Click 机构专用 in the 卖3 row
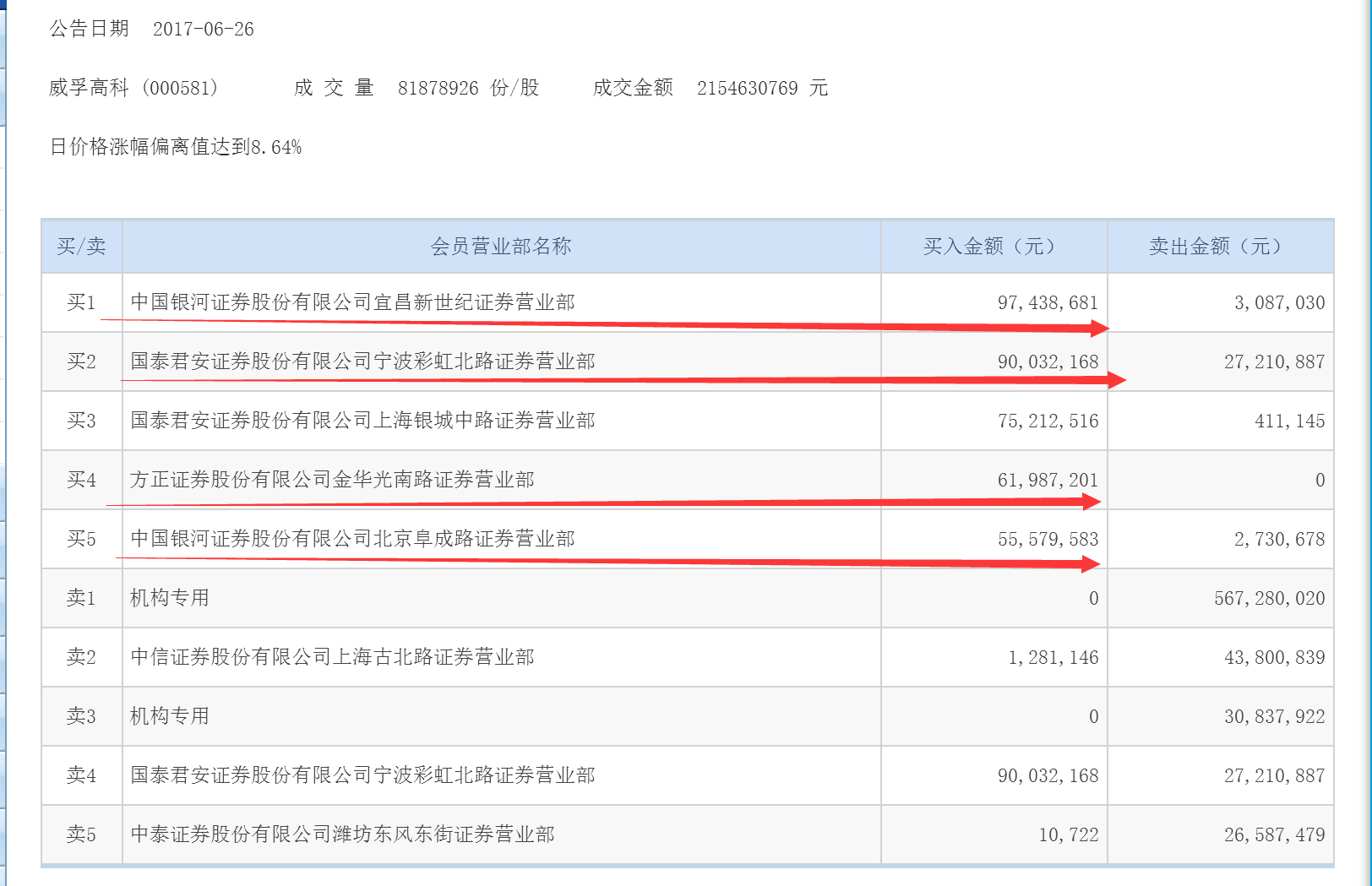The image size is (1372, 886). click(x=170, y=716)
